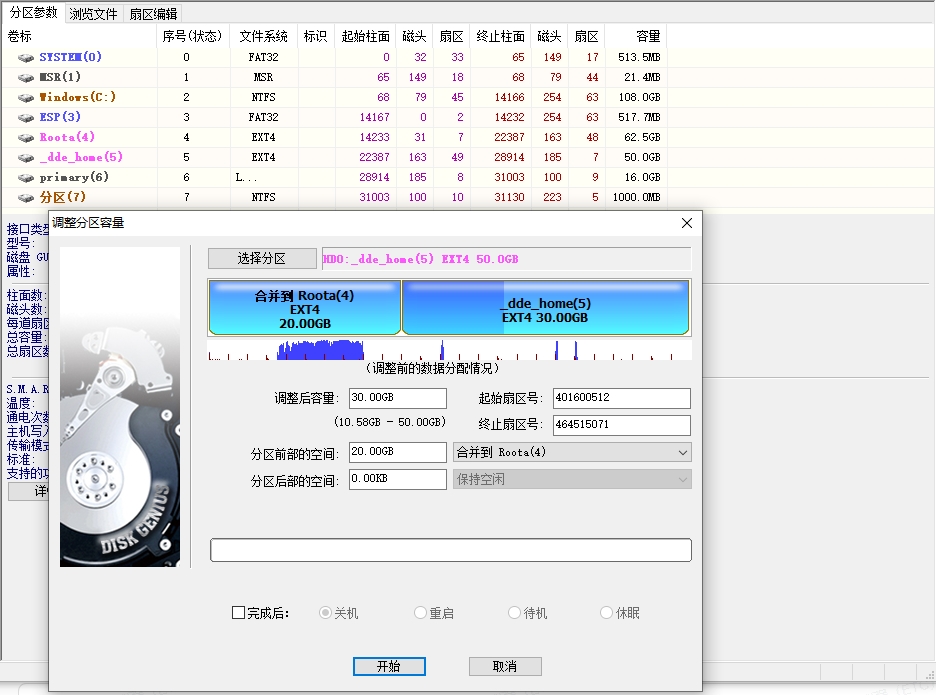Viewport: 936px width, 695px height.
Task: Click the Roota(4) partition drive icon
Action: [x=26, y=138]
